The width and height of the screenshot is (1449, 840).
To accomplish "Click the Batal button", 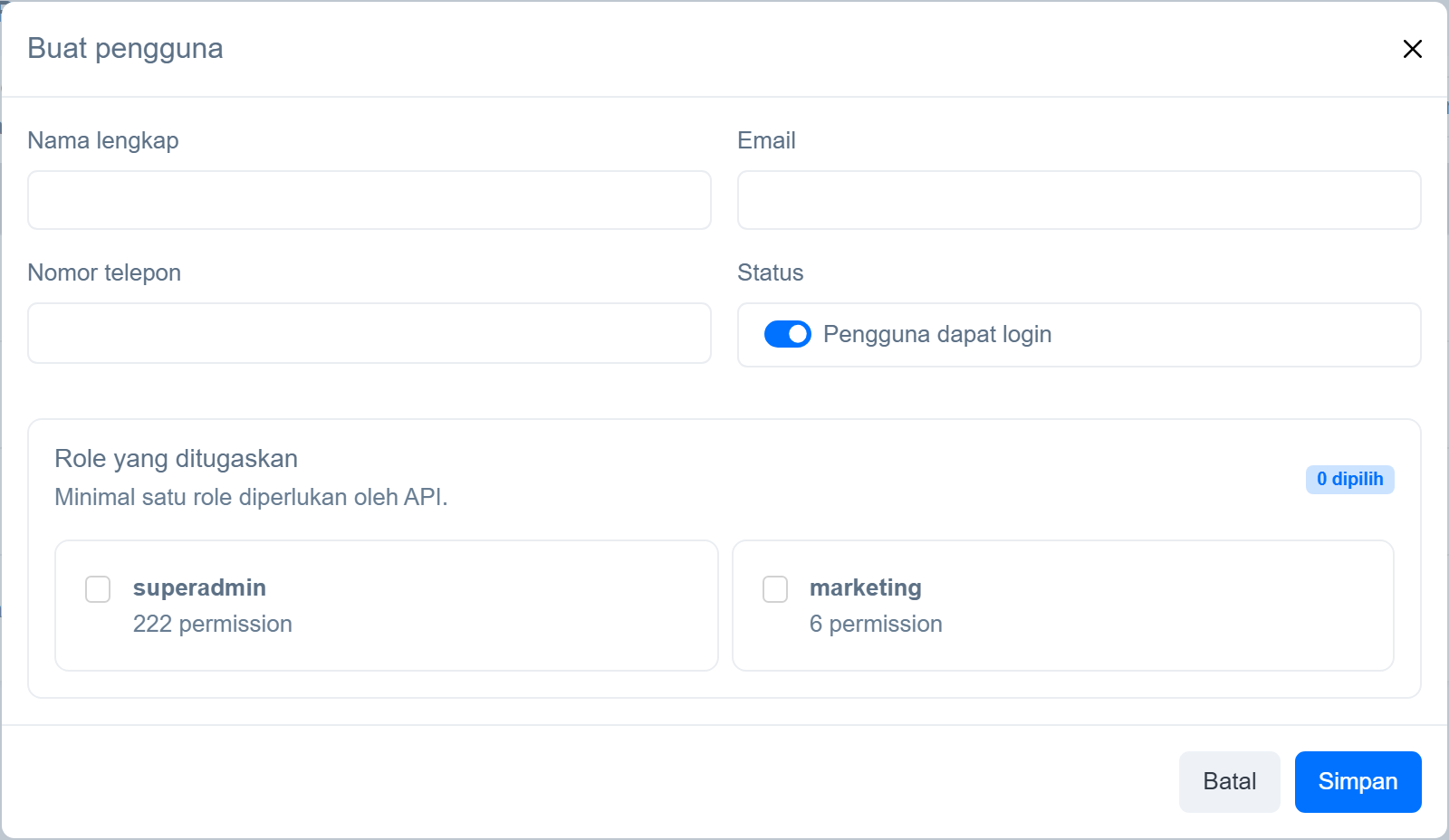I will click(1229, 781).
